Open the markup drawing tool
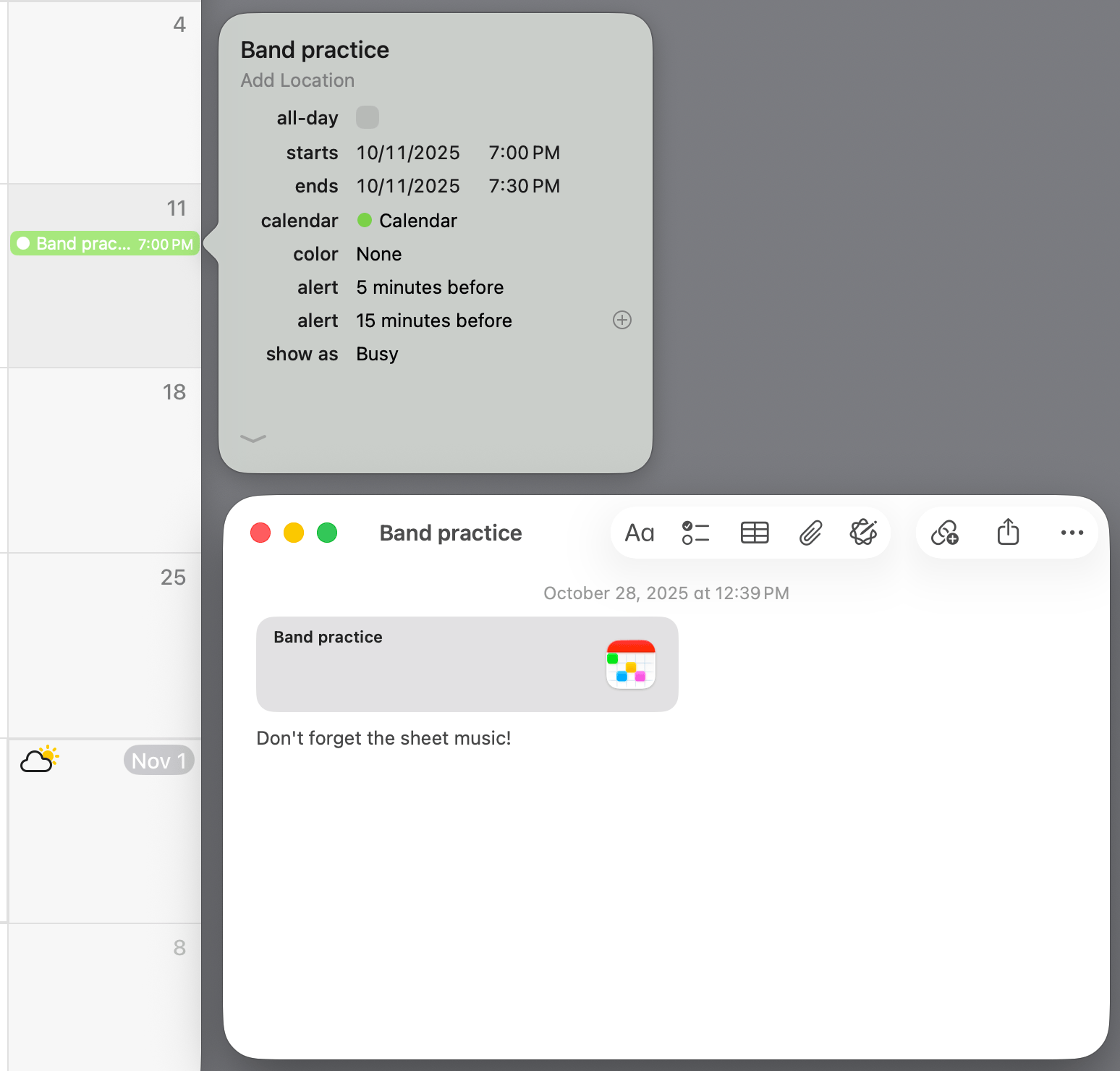This screenshot has width=1120, height=1071. 863,533
